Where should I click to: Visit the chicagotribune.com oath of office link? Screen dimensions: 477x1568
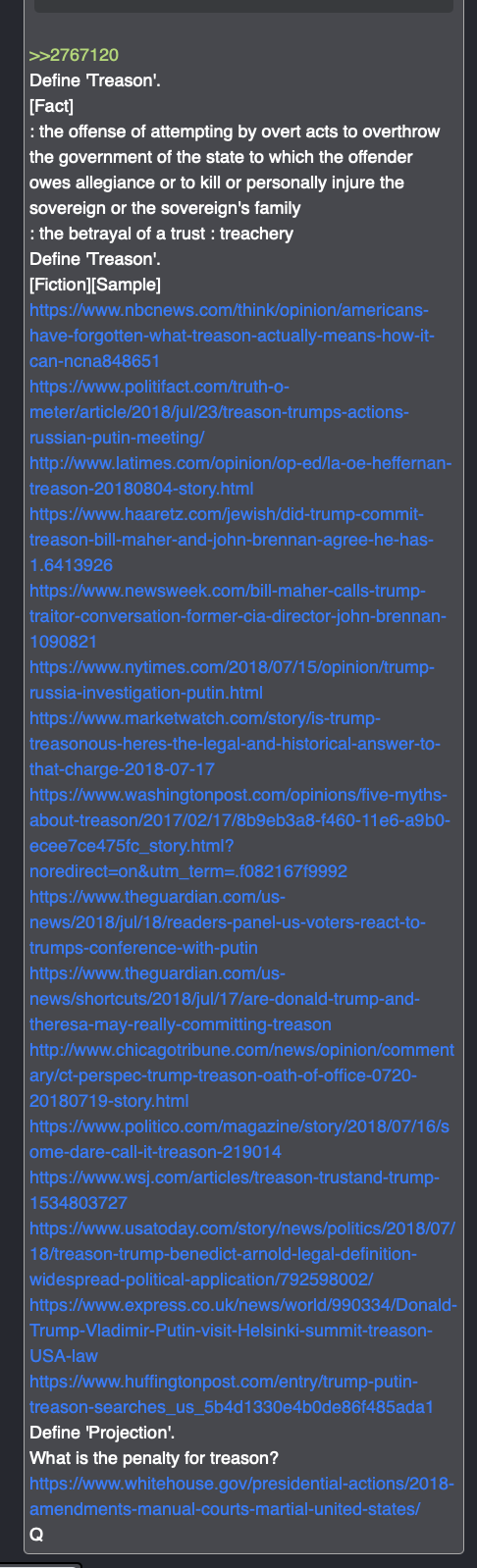pos(241,1075)
